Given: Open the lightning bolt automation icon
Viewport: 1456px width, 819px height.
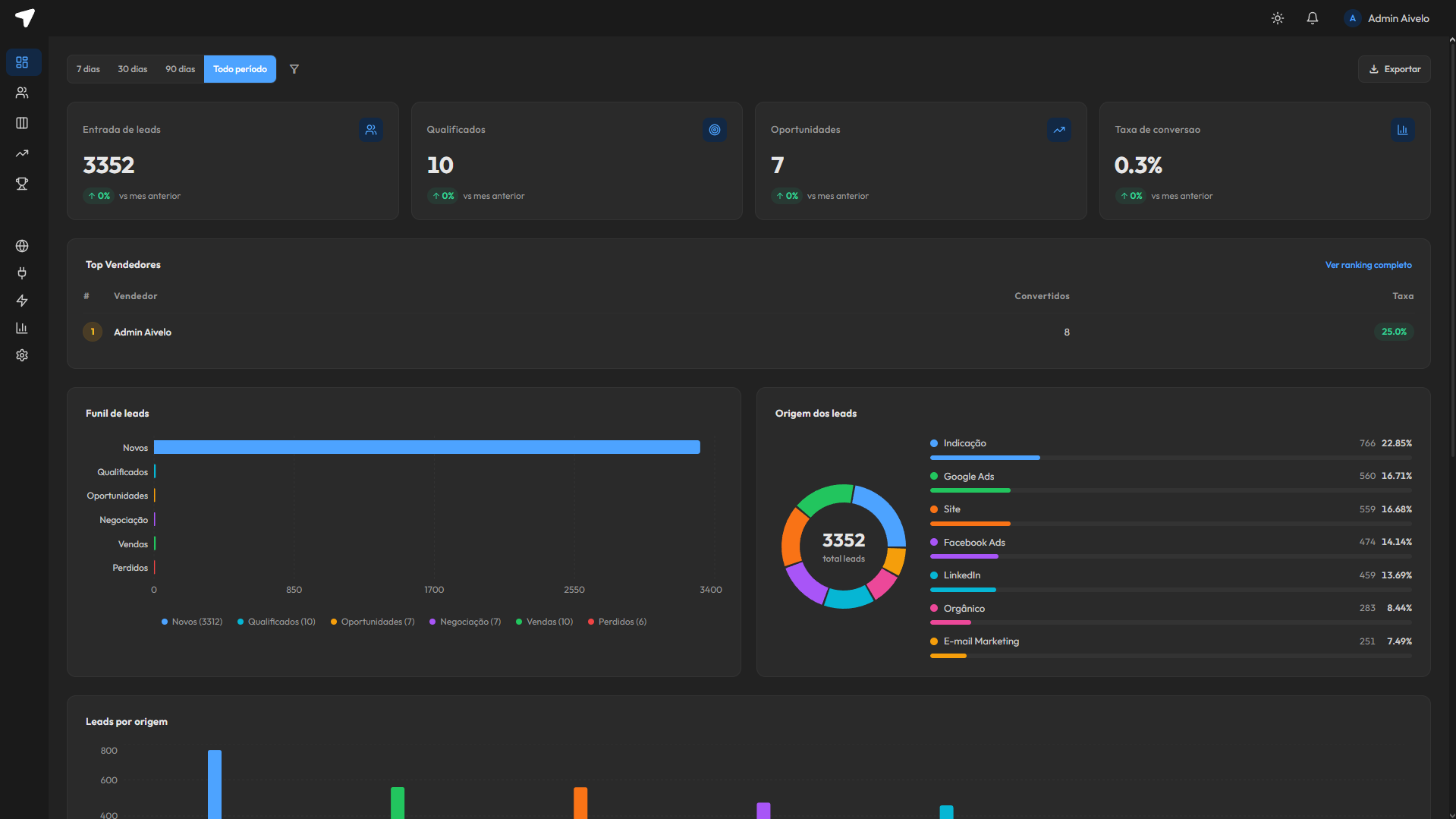Looking at the screenshot, I should [22, 301].
